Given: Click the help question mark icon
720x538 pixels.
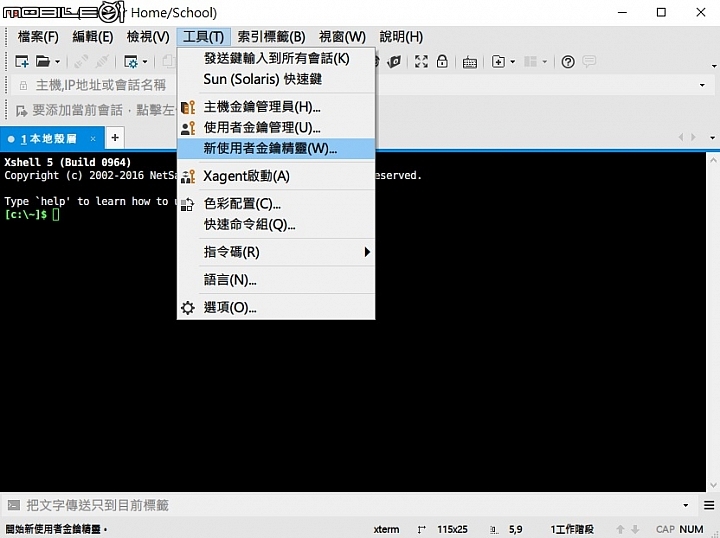Looking at the screenshot, I should tap(568, 62).
